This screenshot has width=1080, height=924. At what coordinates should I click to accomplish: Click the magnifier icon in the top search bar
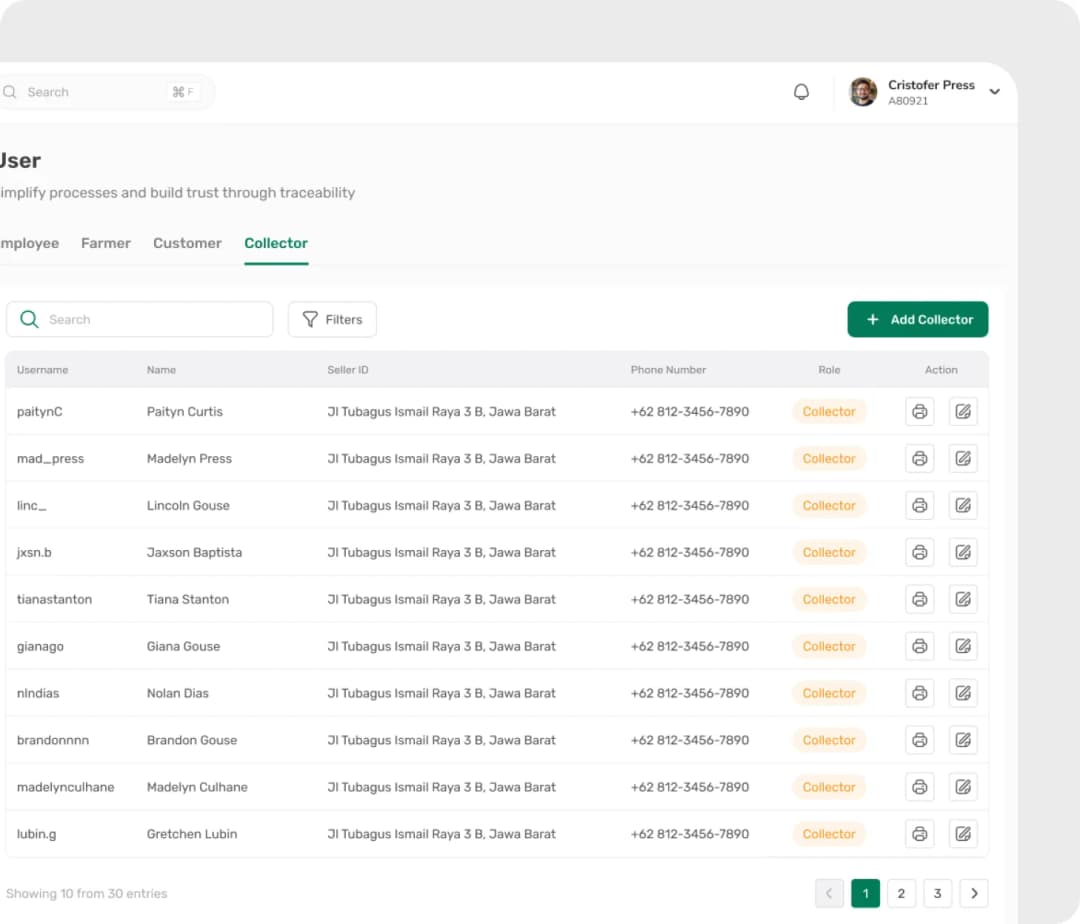[x=10, y=92]
